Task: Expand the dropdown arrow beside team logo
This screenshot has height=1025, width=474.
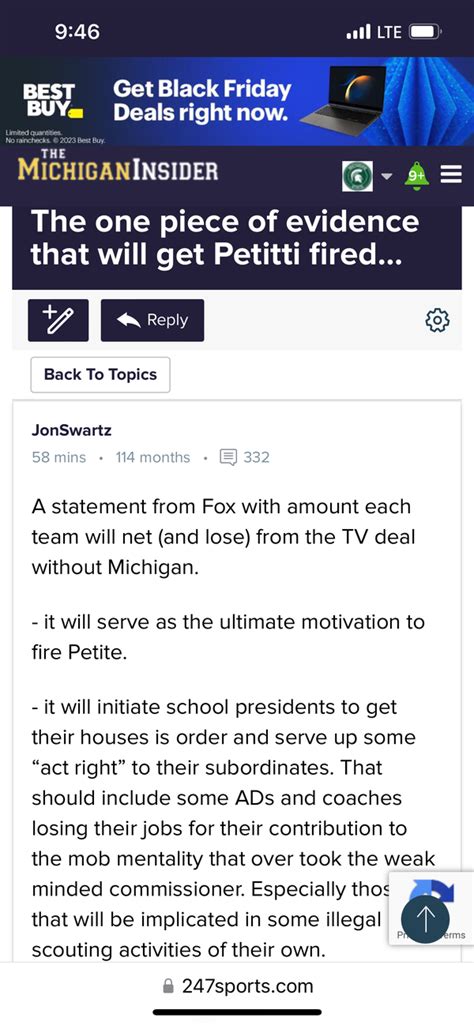Action: coord(387,176)
